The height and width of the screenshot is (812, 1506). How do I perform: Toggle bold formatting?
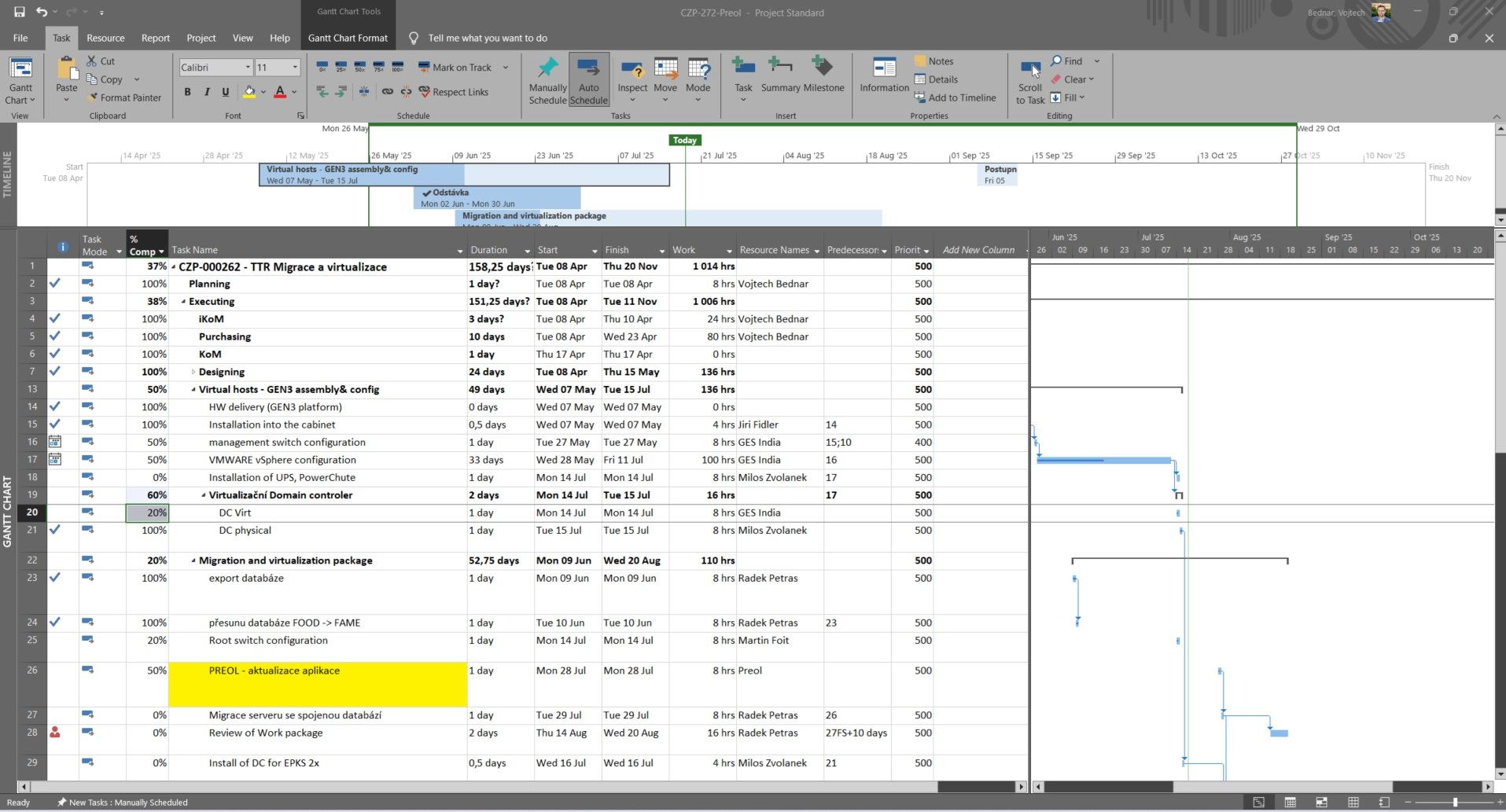pyautogui.click(x=187, y=92)
